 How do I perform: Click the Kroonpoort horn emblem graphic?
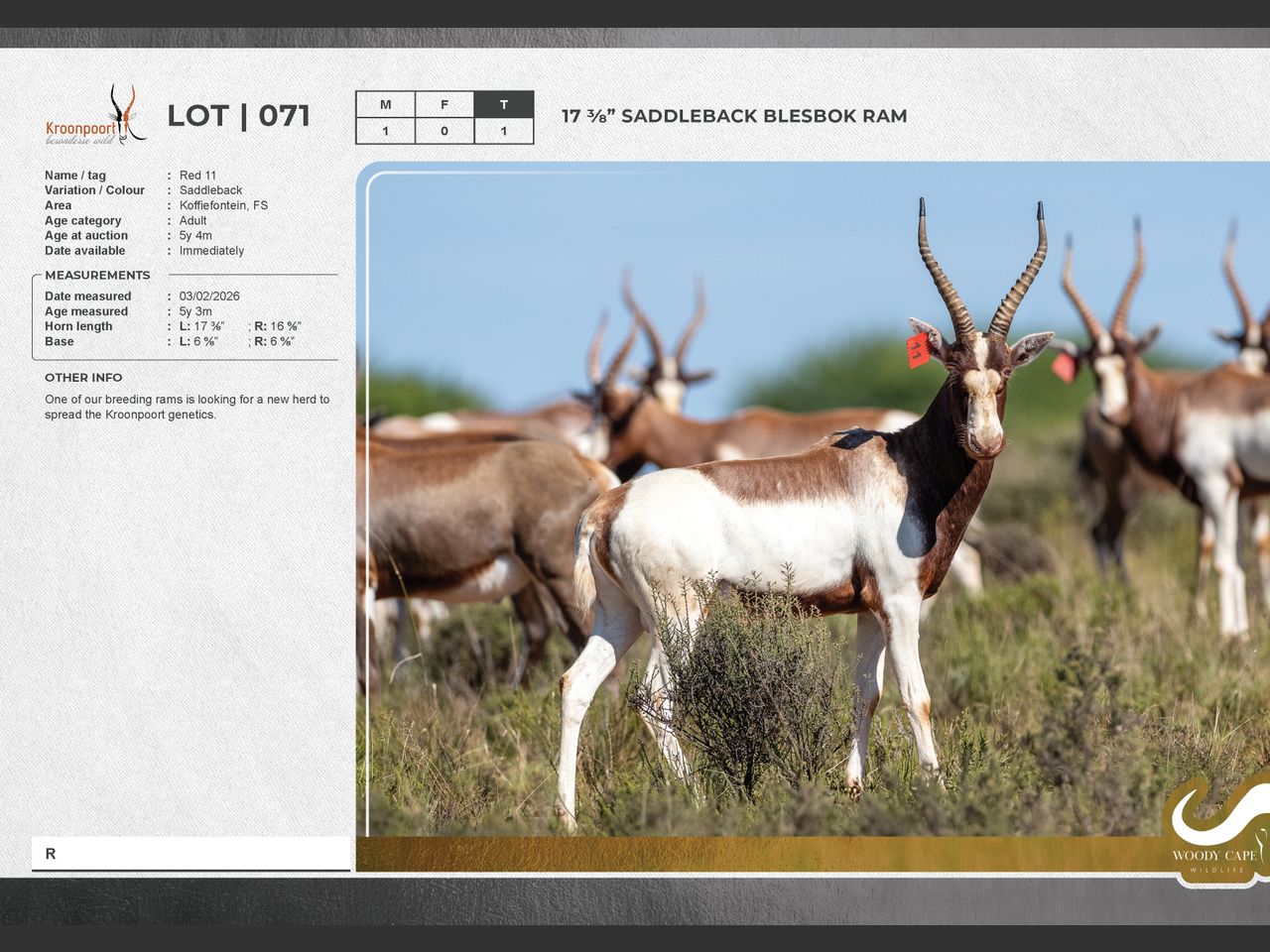[x=126, y=112]
